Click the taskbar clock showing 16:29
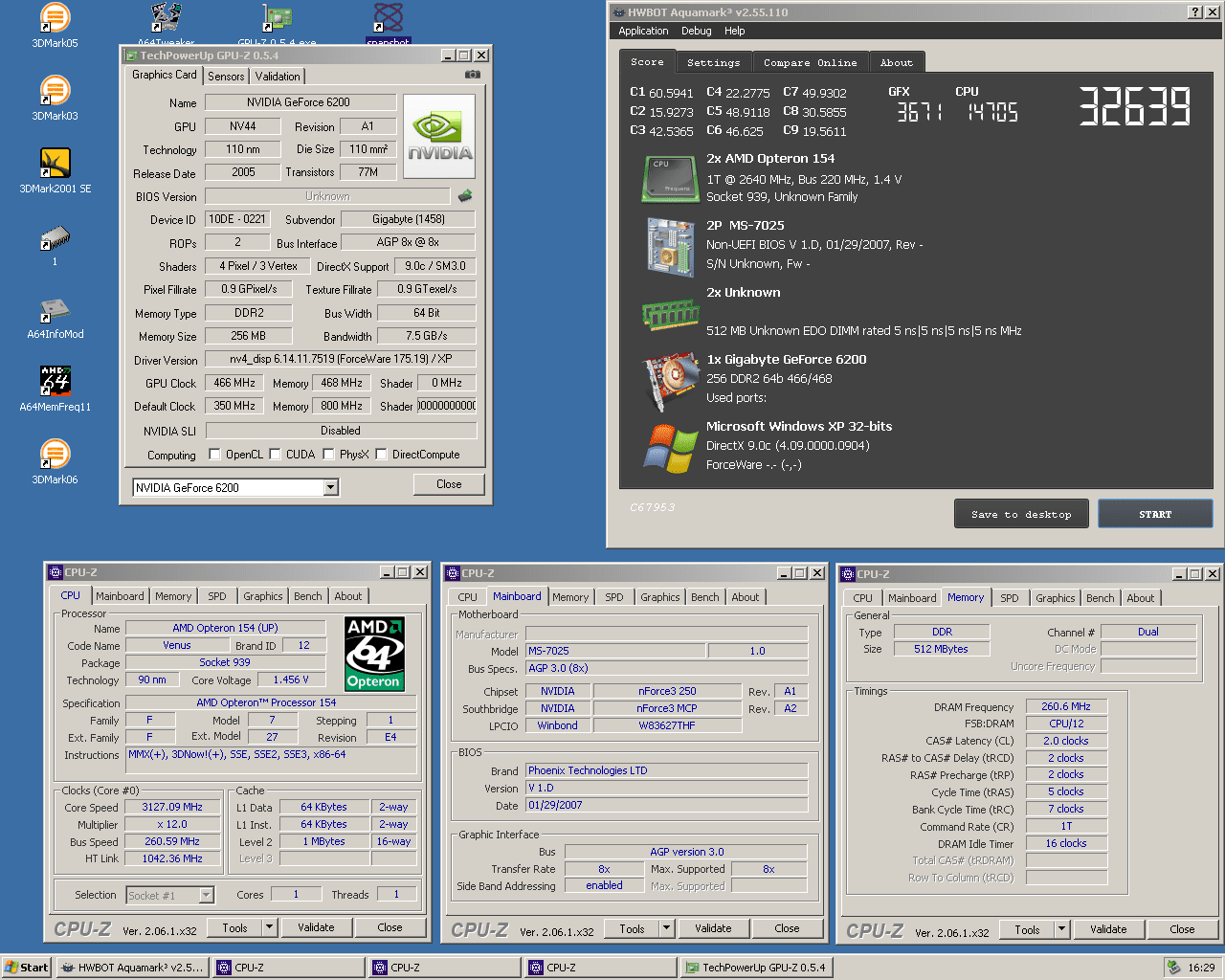 [1201, 968]
